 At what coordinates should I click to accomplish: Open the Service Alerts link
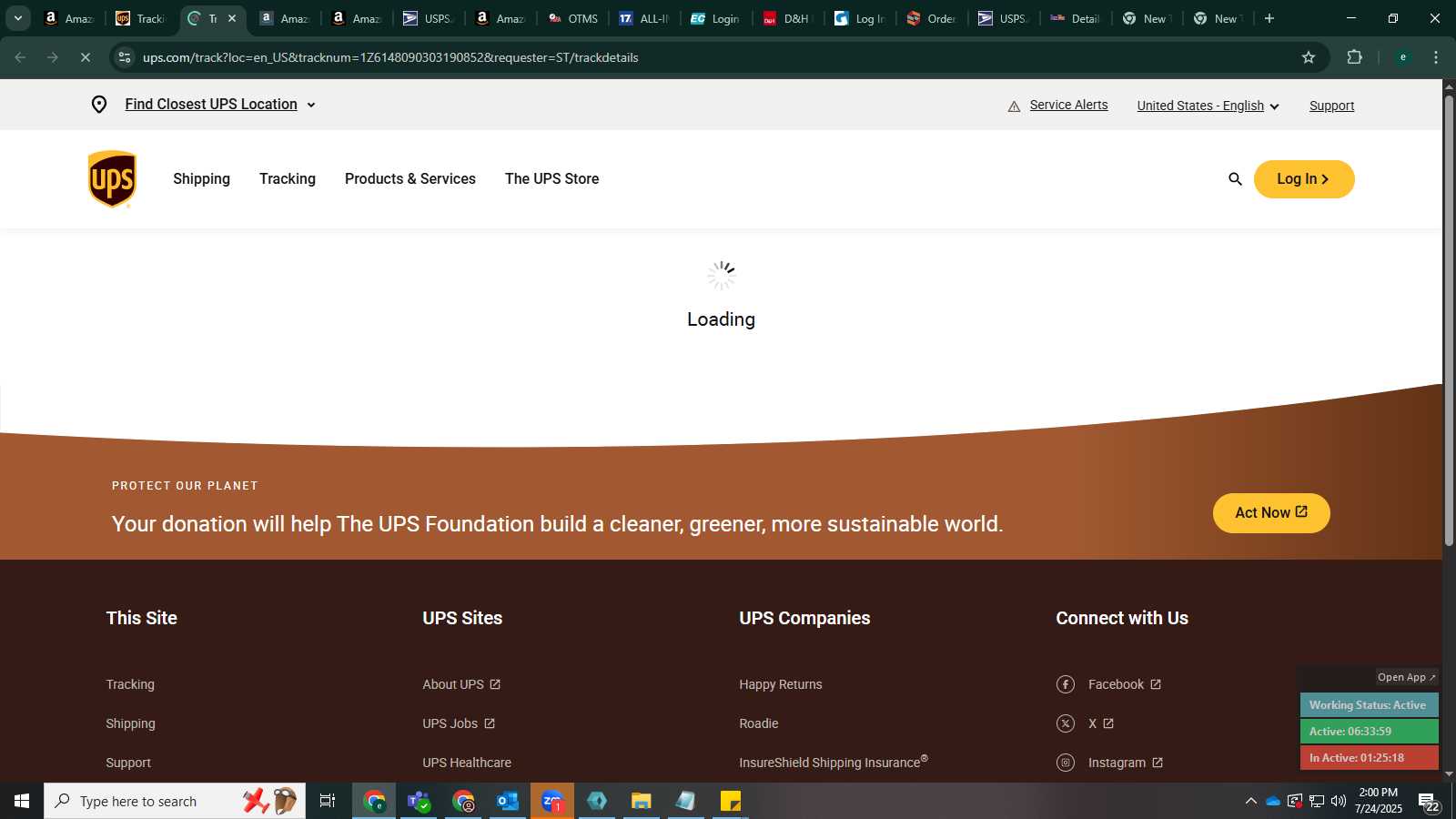(x=1068, y=105)
